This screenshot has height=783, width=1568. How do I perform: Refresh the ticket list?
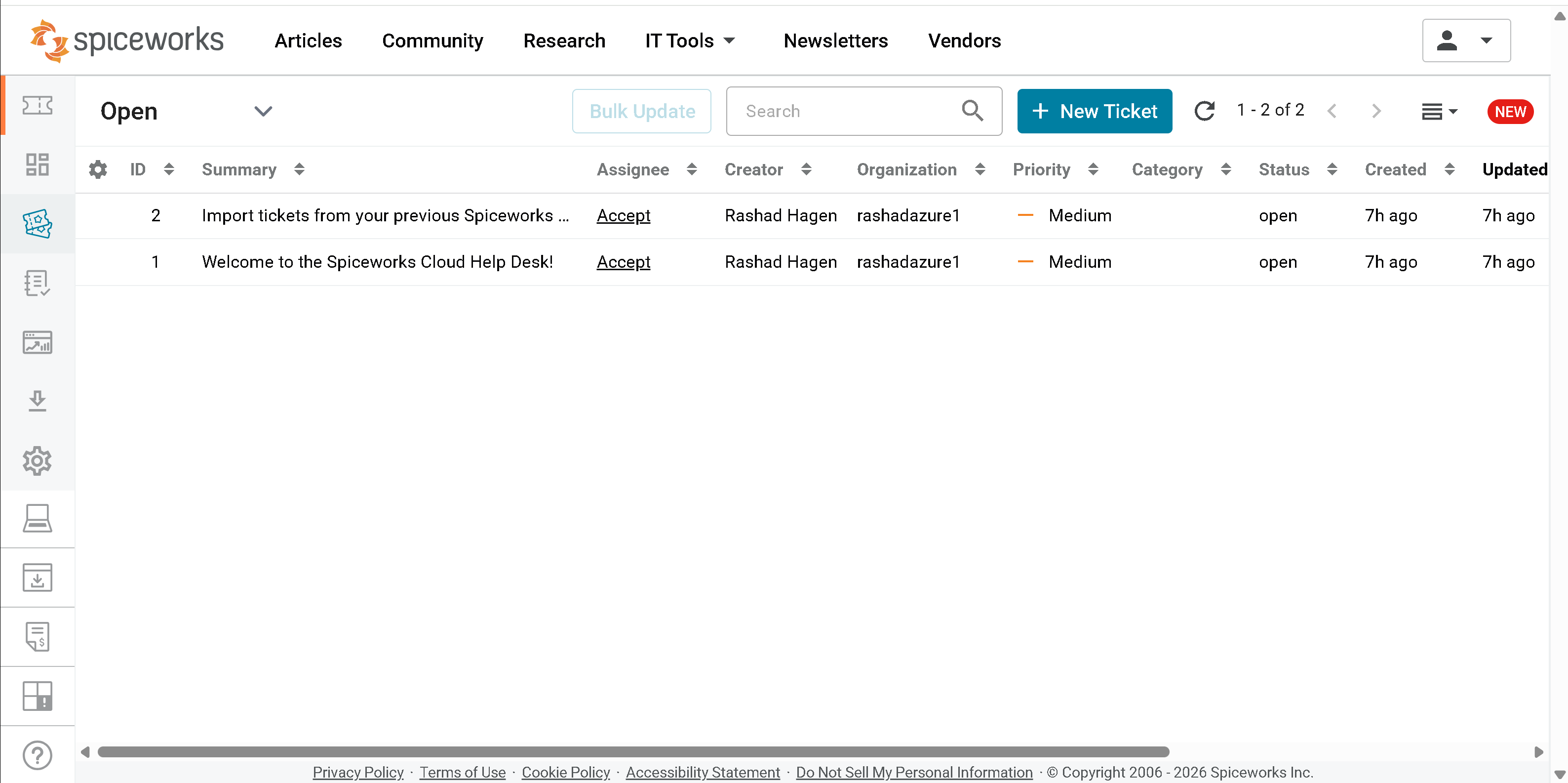coord(1204,111)
